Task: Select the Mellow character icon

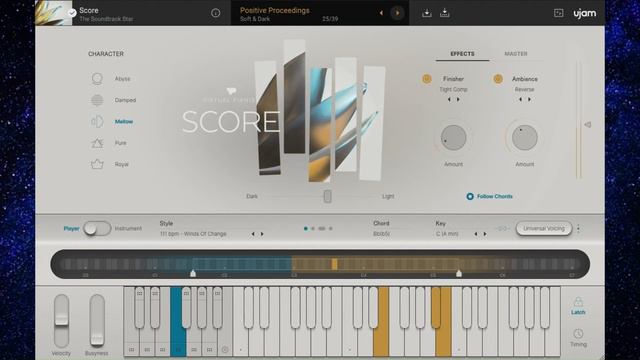Action: coord(97,121)
